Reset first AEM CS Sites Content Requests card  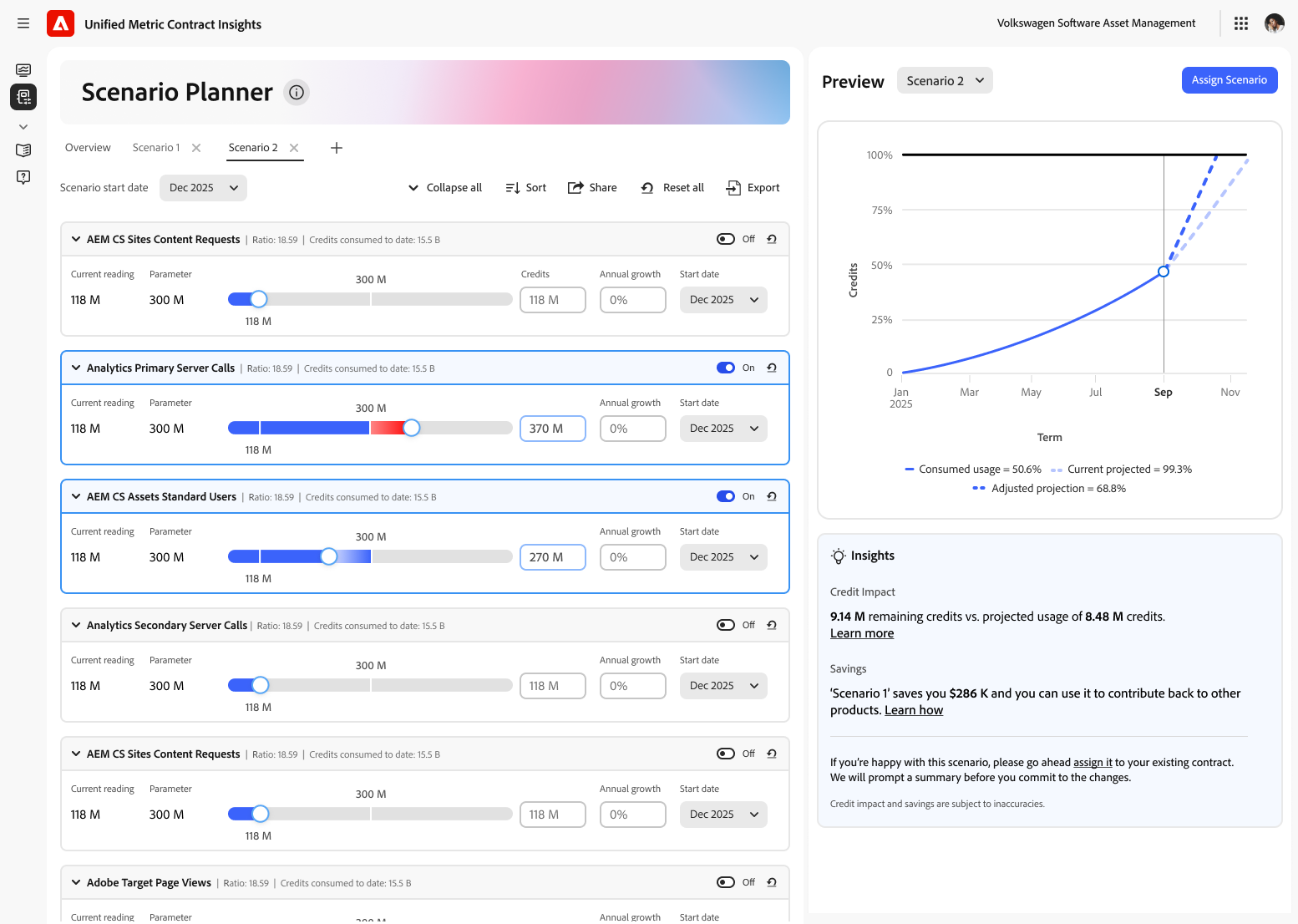[772, 239]
